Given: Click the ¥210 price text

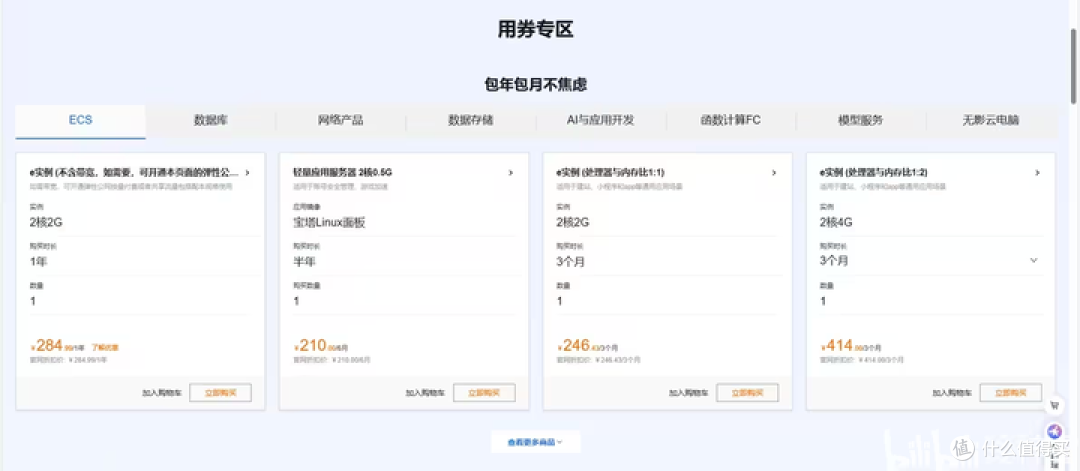Looking at the screenshot, I should pyautogui.click(x=321, y=346).
